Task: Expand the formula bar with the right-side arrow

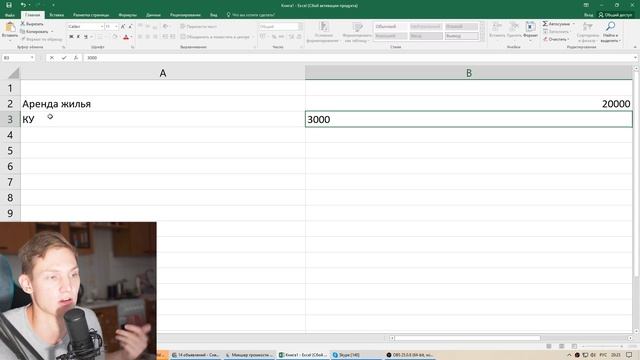Action: point(636,58)
